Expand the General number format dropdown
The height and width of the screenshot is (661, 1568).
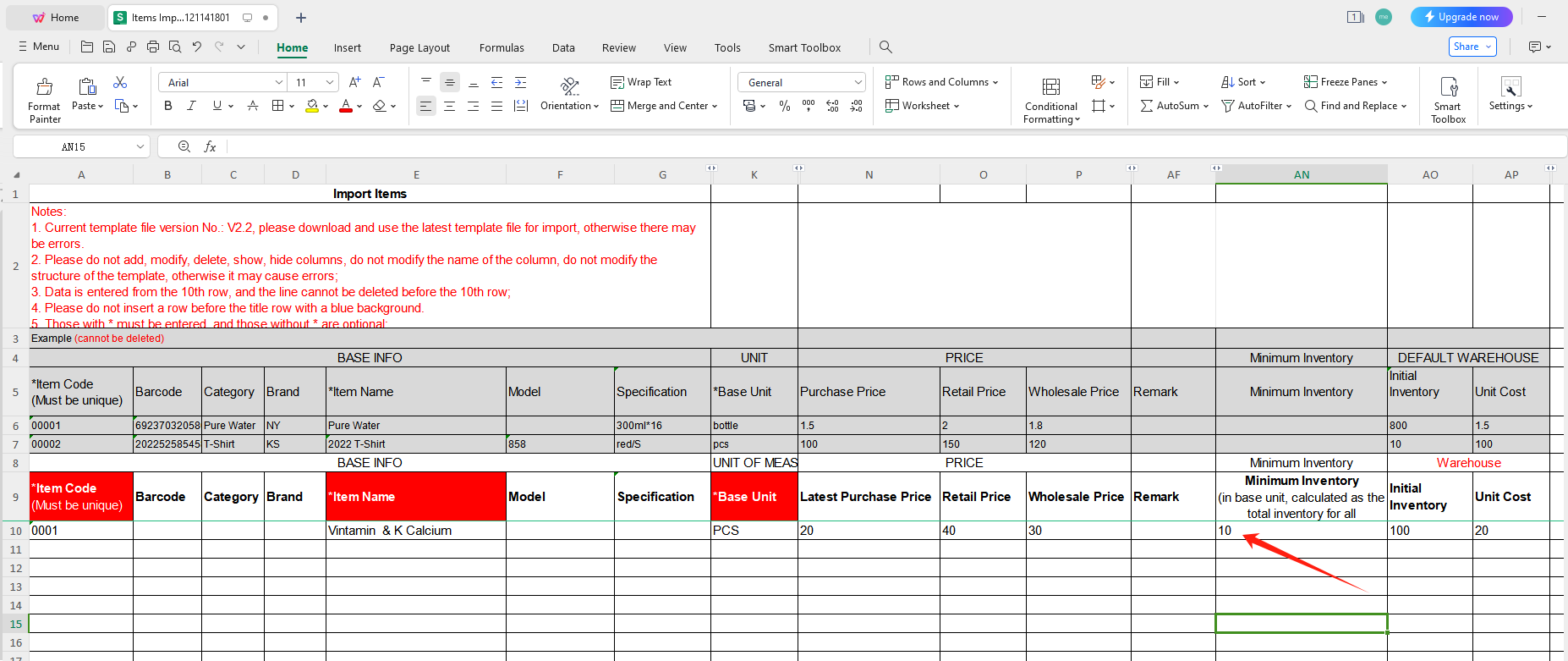click(858, 82)
